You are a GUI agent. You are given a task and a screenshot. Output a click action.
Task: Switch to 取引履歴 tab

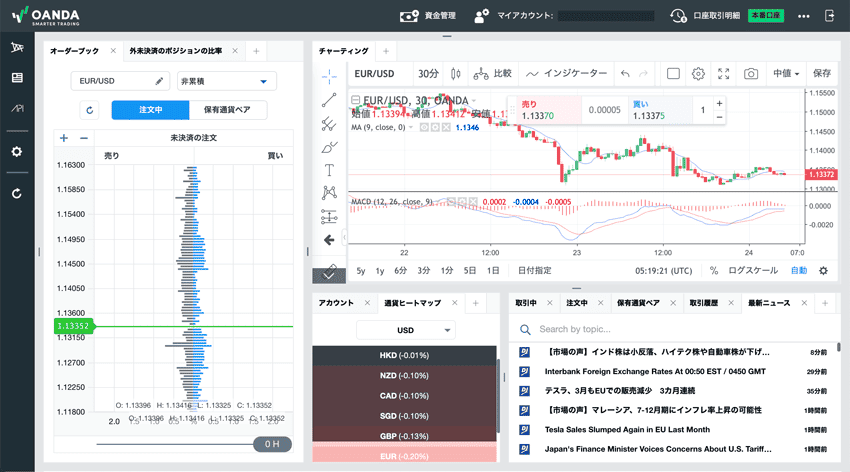tap(704, 303)
